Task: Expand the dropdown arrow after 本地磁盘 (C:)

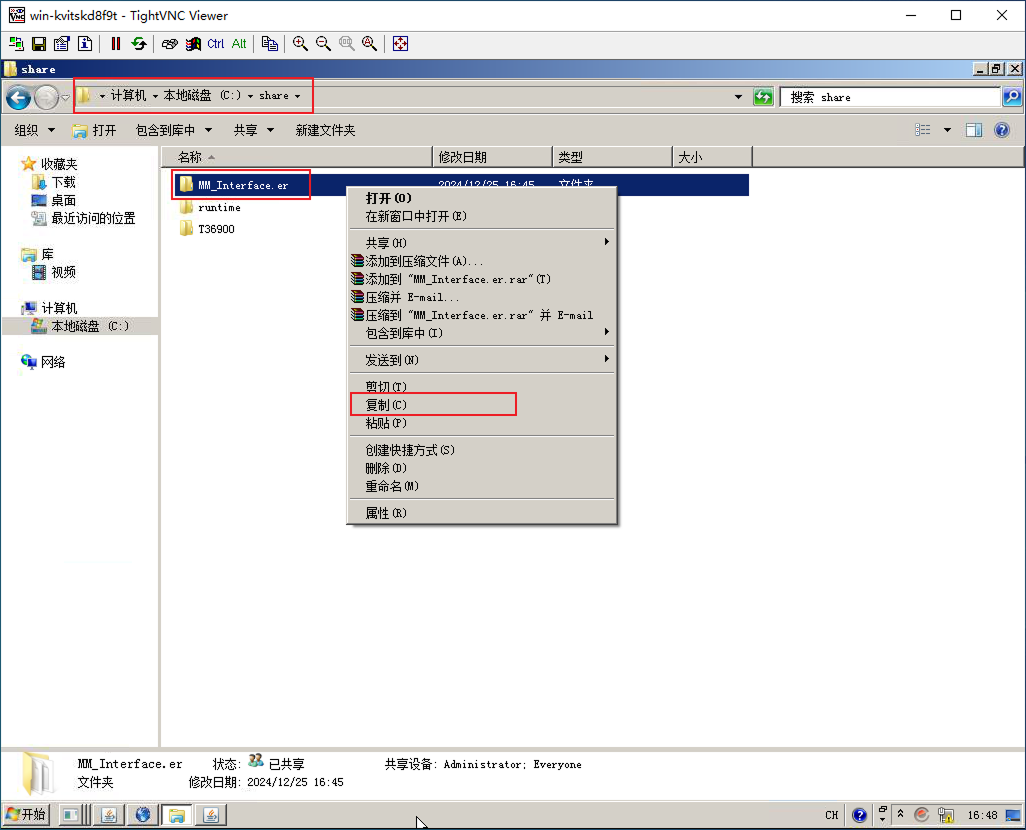Action: (250, 96)
